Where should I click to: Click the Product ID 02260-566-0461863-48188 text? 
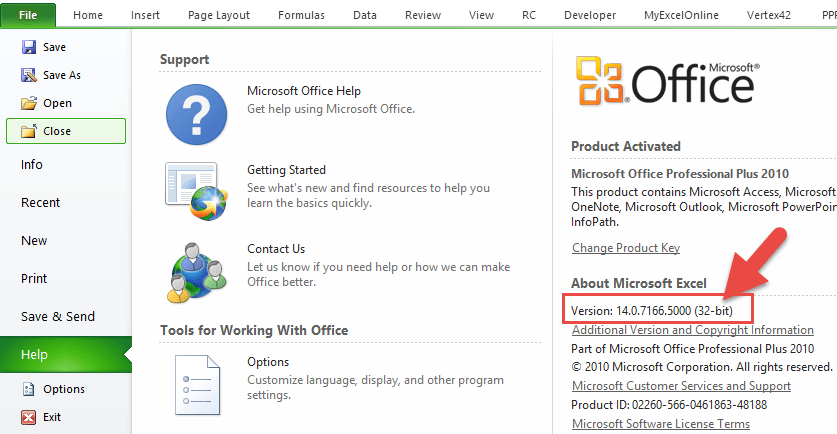pyautogui.click(x=669, y=405)
